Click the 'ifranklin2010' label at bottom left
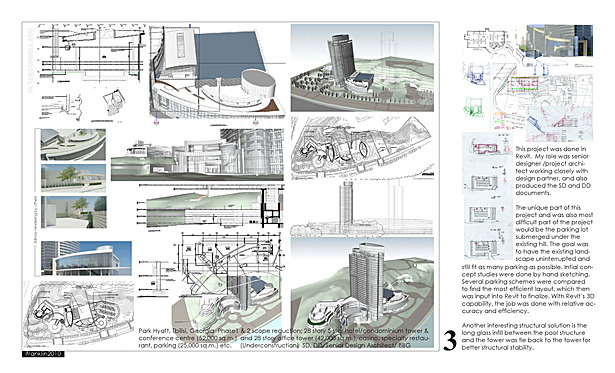Viewport: 615px width, 373px height. [43, 354]
